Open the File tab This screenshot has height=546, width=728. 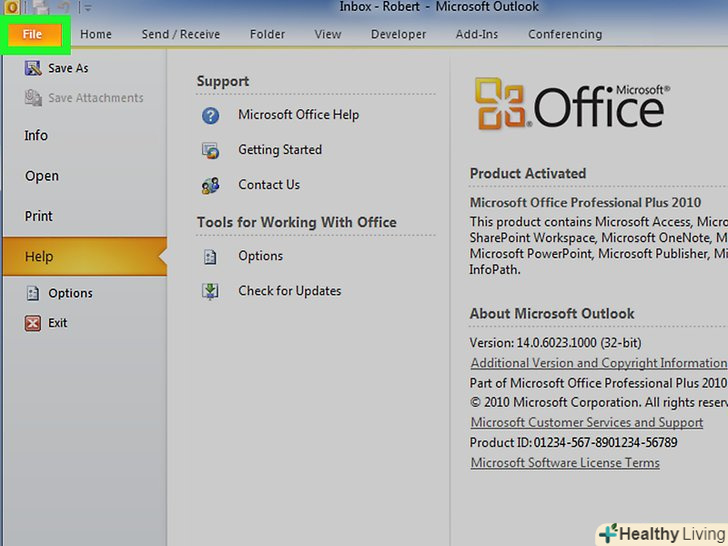(33, 34)
